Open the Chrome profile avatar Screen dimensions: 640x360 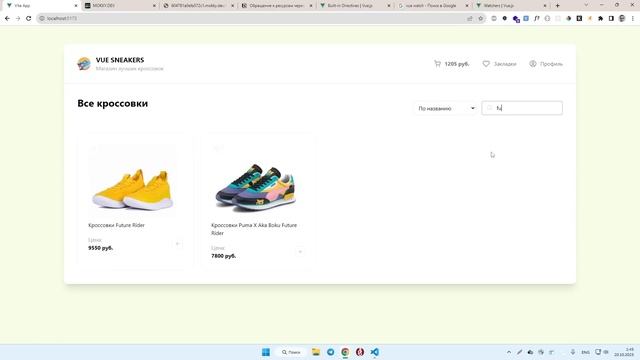622,18
